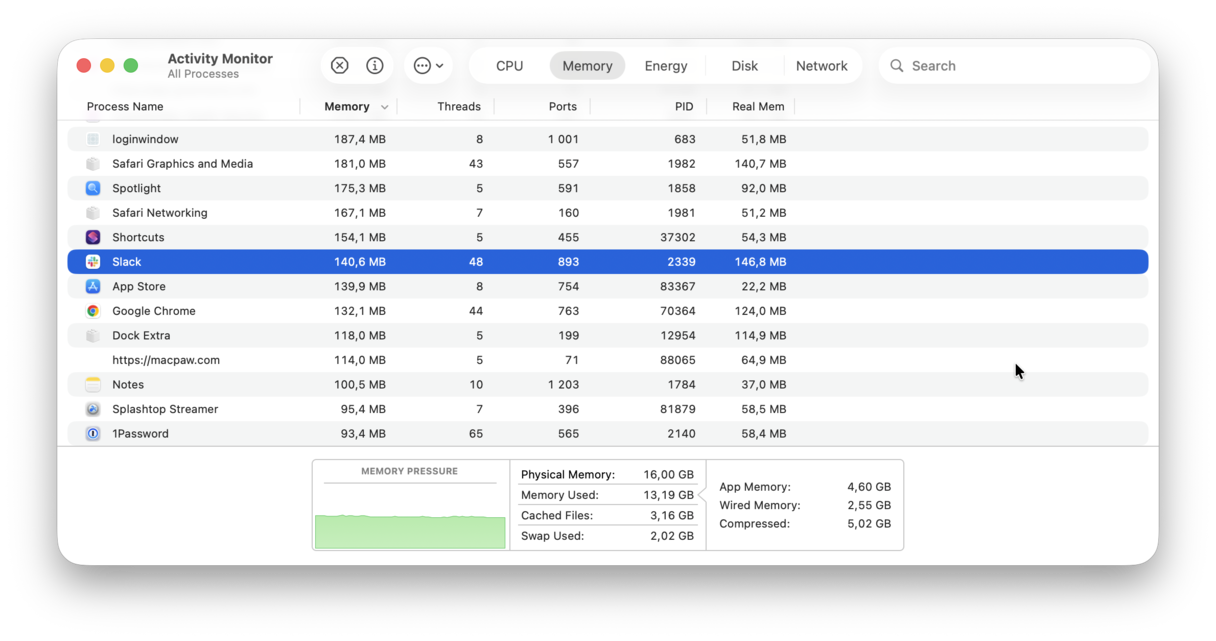Switch to the Disk tab
Image resolution: width=1216 pixels, height=641 pixels.
(x=745, y=66)
